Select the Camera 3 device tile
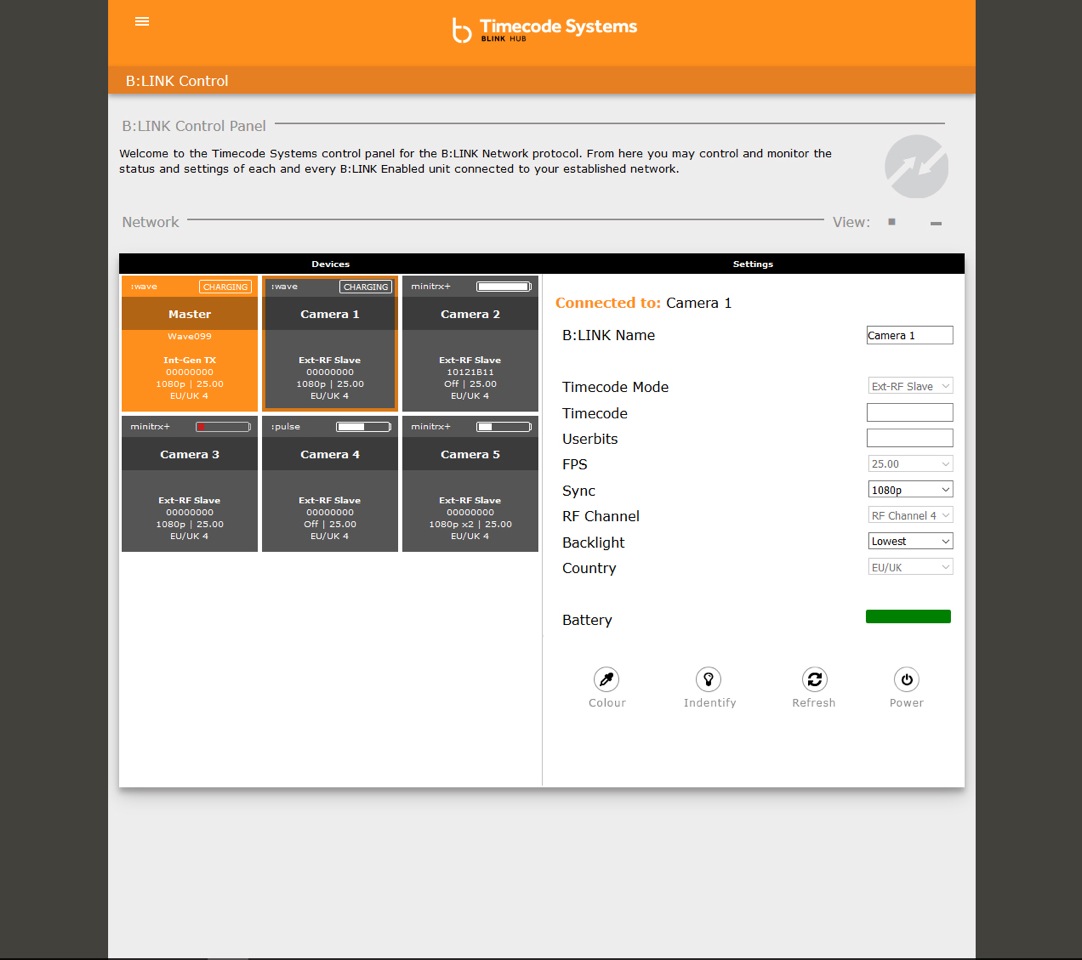Viewport: 1082px width, 960px height. (190, 484)
